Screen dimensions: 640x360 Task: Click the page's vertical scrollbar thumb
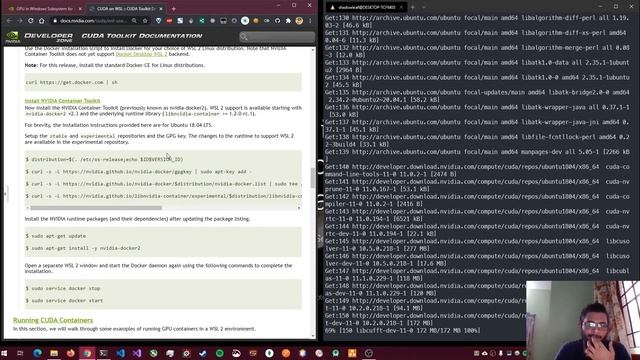pyautogui.click(x=313, y=178)
